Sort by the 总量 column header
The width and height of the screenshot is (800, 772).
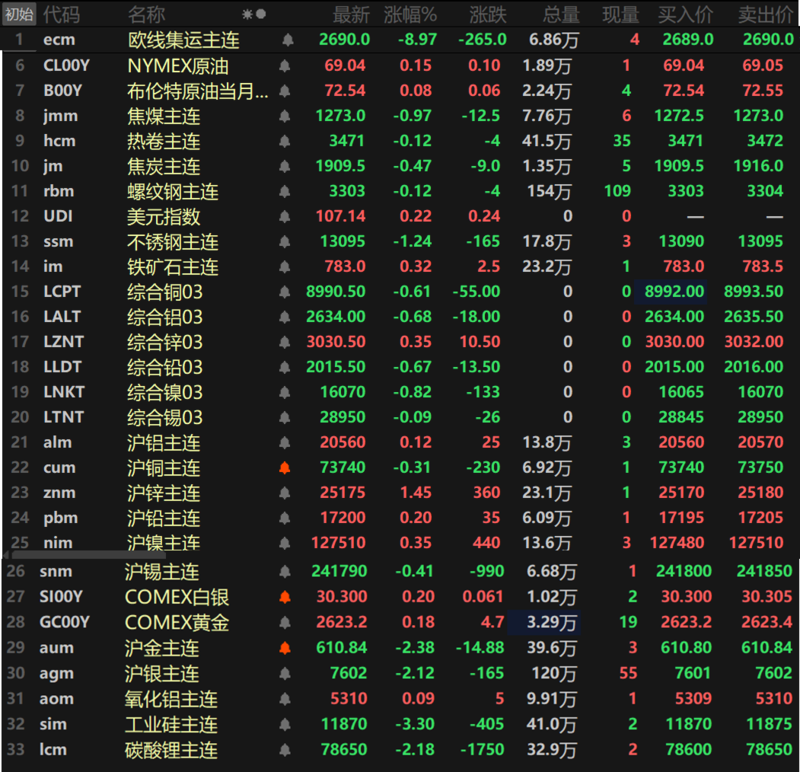(561, 15)
